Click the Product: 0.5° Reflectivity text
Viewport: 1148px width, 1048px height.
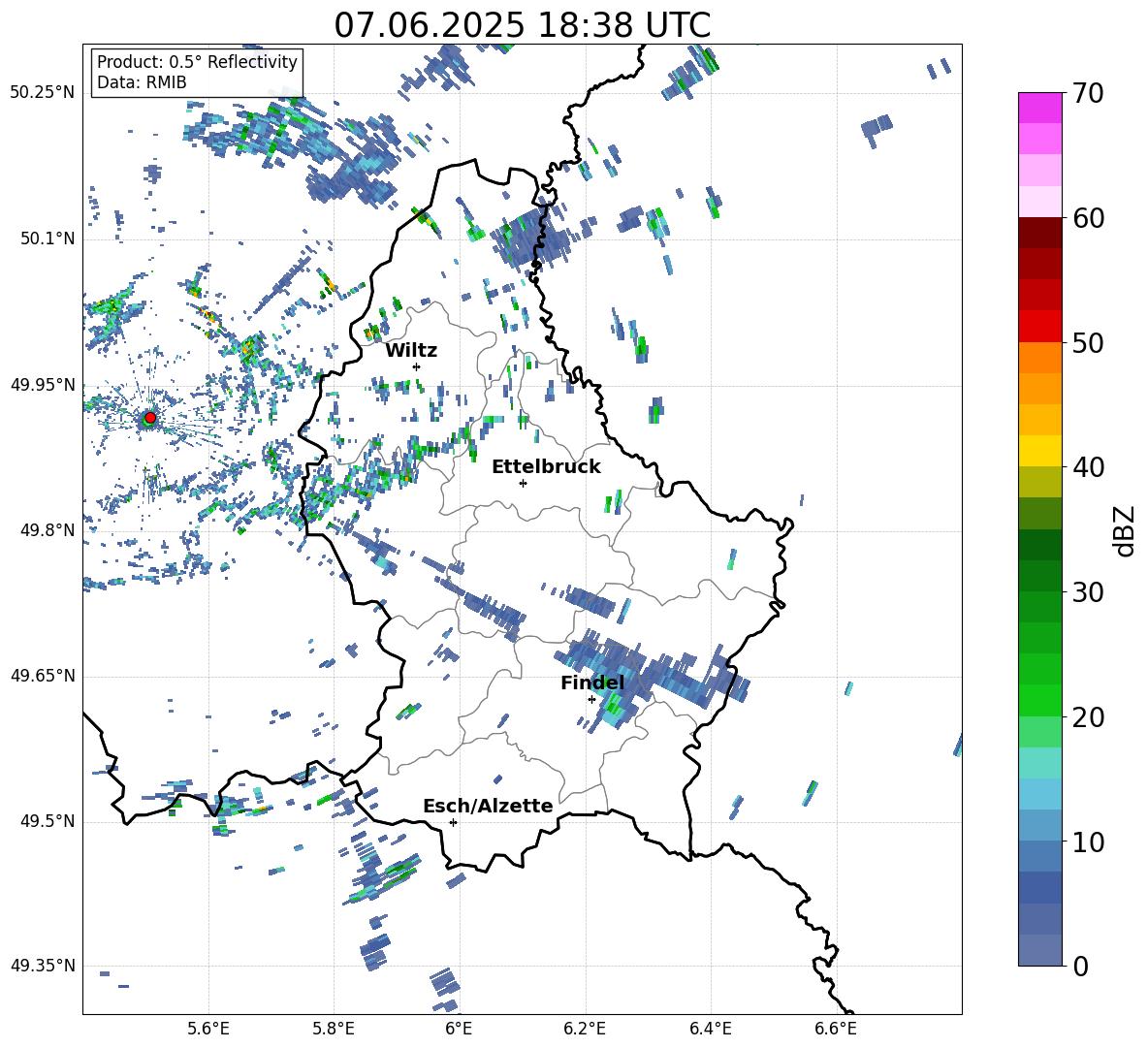point(197,62)
